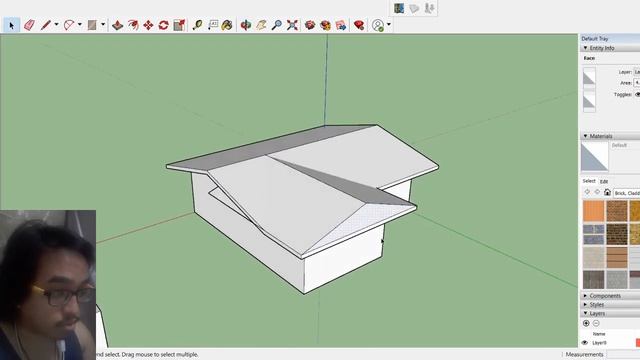Click the top floating toolbar download-arrow icon
Image resolution: width=640 pixels, height=360 pixels.
(x=429, y=8)
